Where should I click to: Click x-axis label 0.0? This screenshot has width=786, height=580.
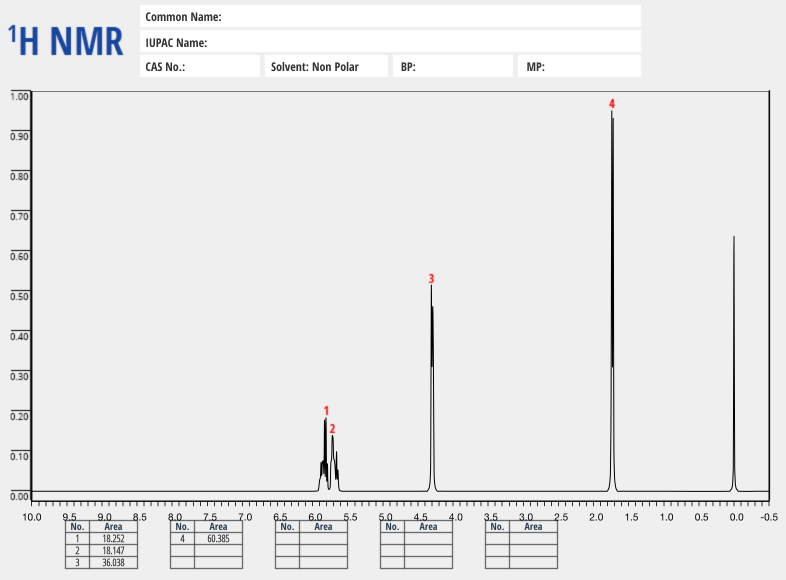pos(737,517)
